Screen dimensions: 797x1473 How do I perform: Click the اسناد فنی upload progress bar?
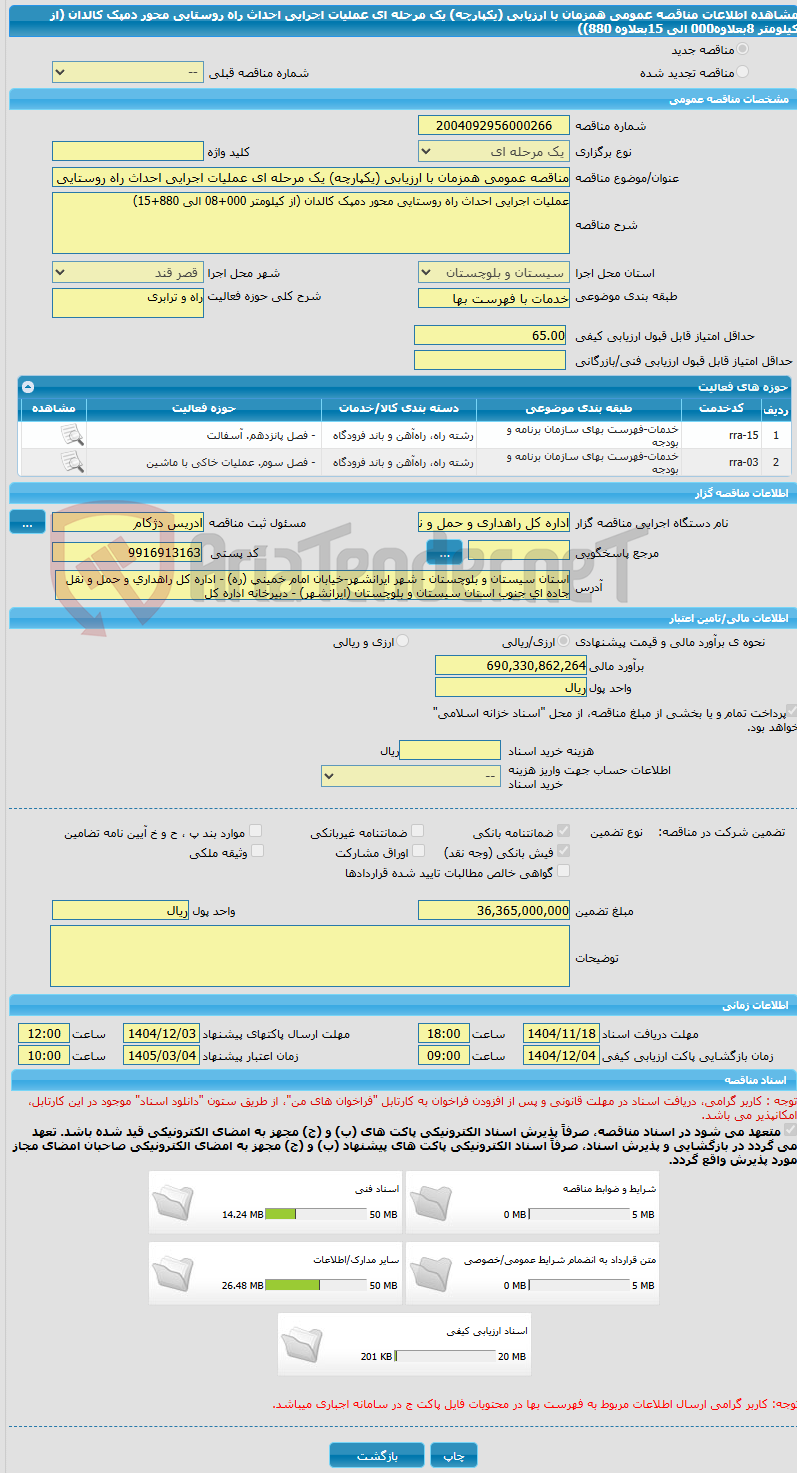[317, 1214]
